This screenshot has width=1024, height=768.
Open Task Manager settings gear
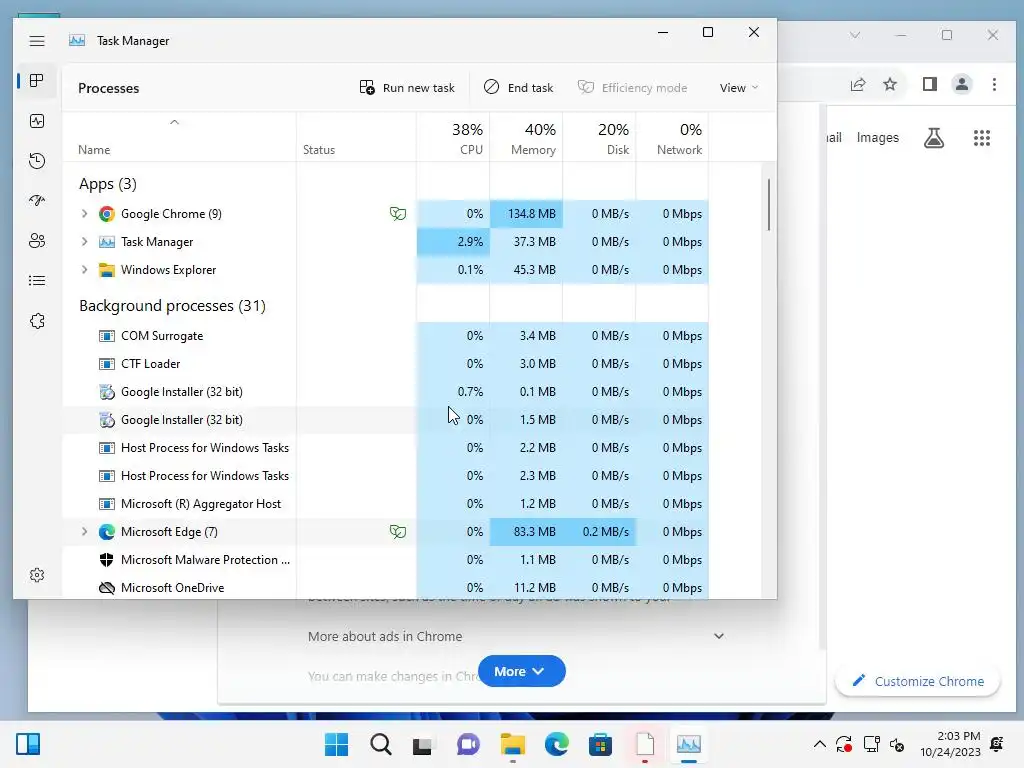[x=37, y=575]
